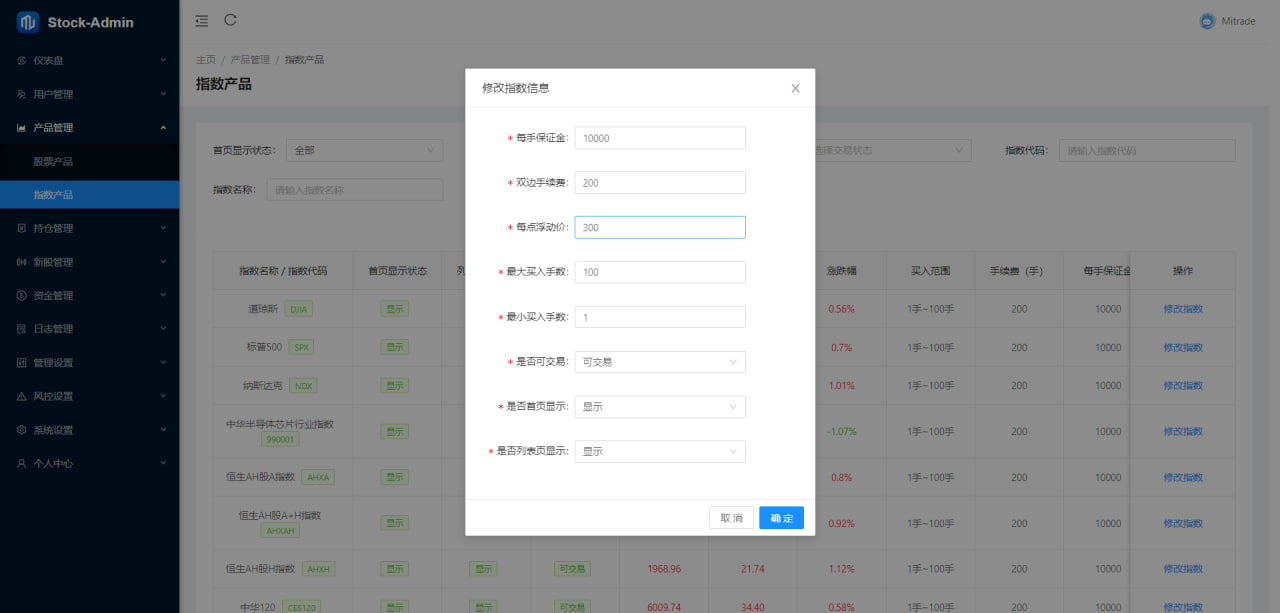Click the refresh icon in top bar

231,20
